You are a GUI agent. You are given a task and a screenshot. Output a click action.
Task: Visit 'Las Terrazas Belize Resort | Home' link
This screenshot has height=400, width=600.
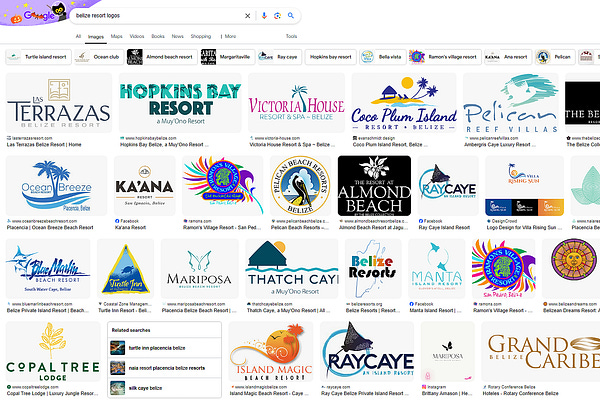click(44, 145)
